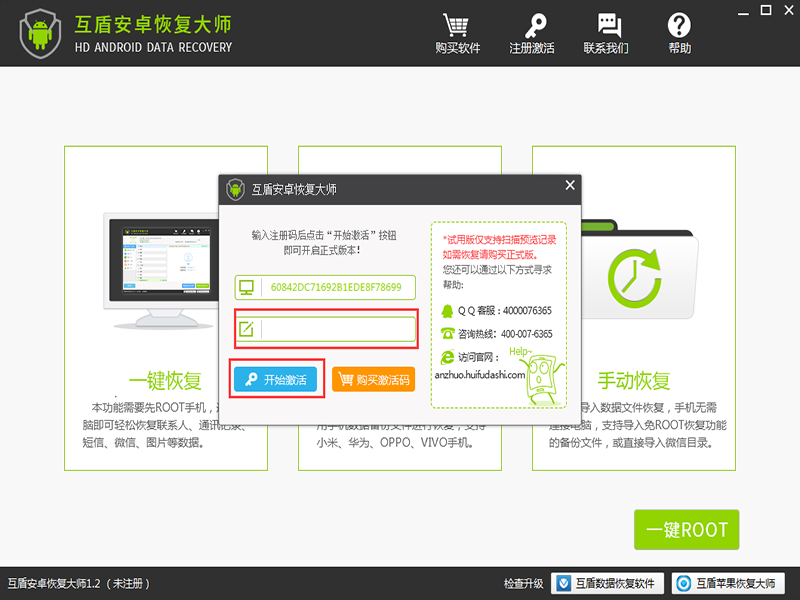
Task: Click the hotline number 400-007-6365
Action: pos(527,334)
